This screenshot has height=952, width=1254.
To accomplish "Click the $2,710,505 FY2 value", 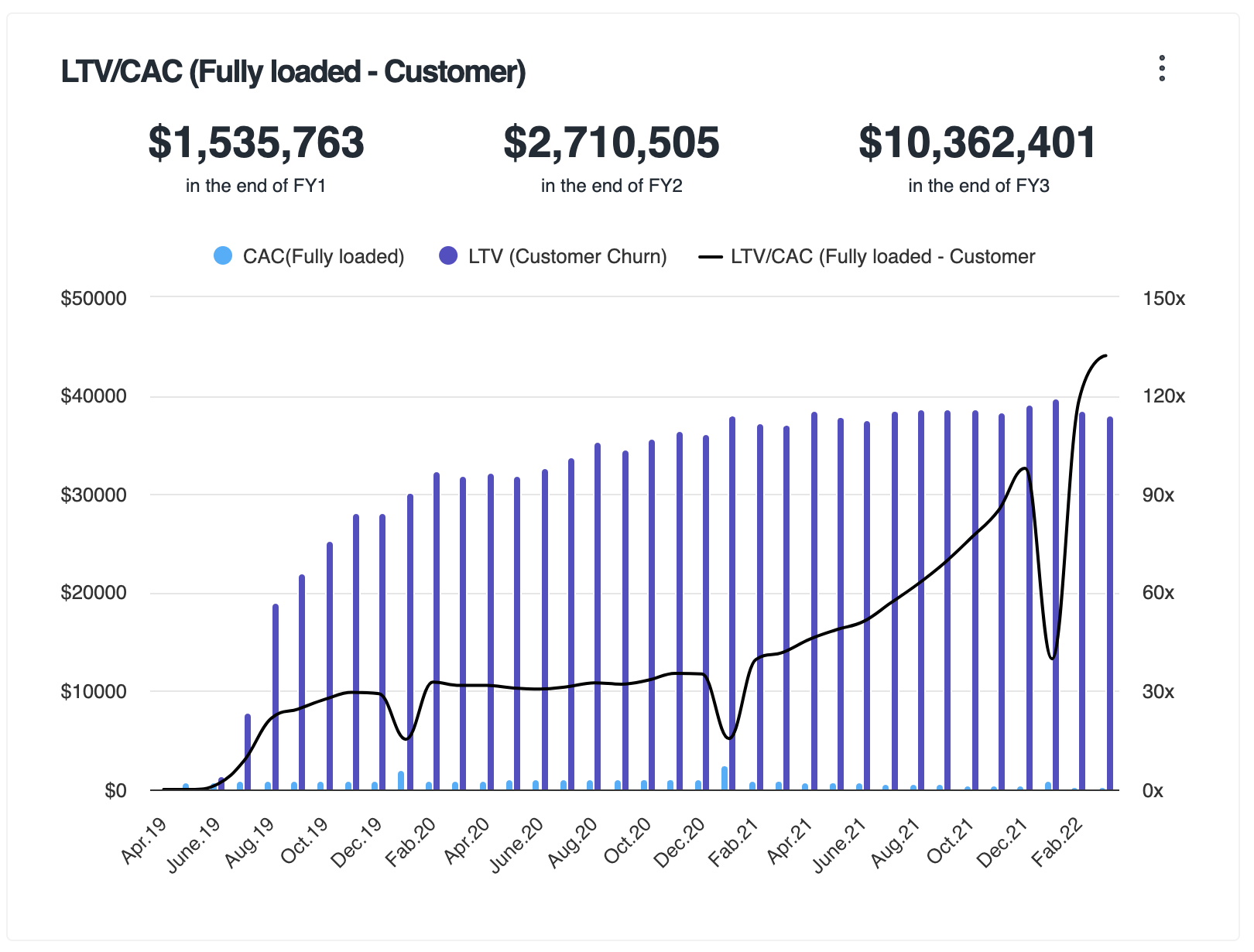I will (x=612, y=142).
